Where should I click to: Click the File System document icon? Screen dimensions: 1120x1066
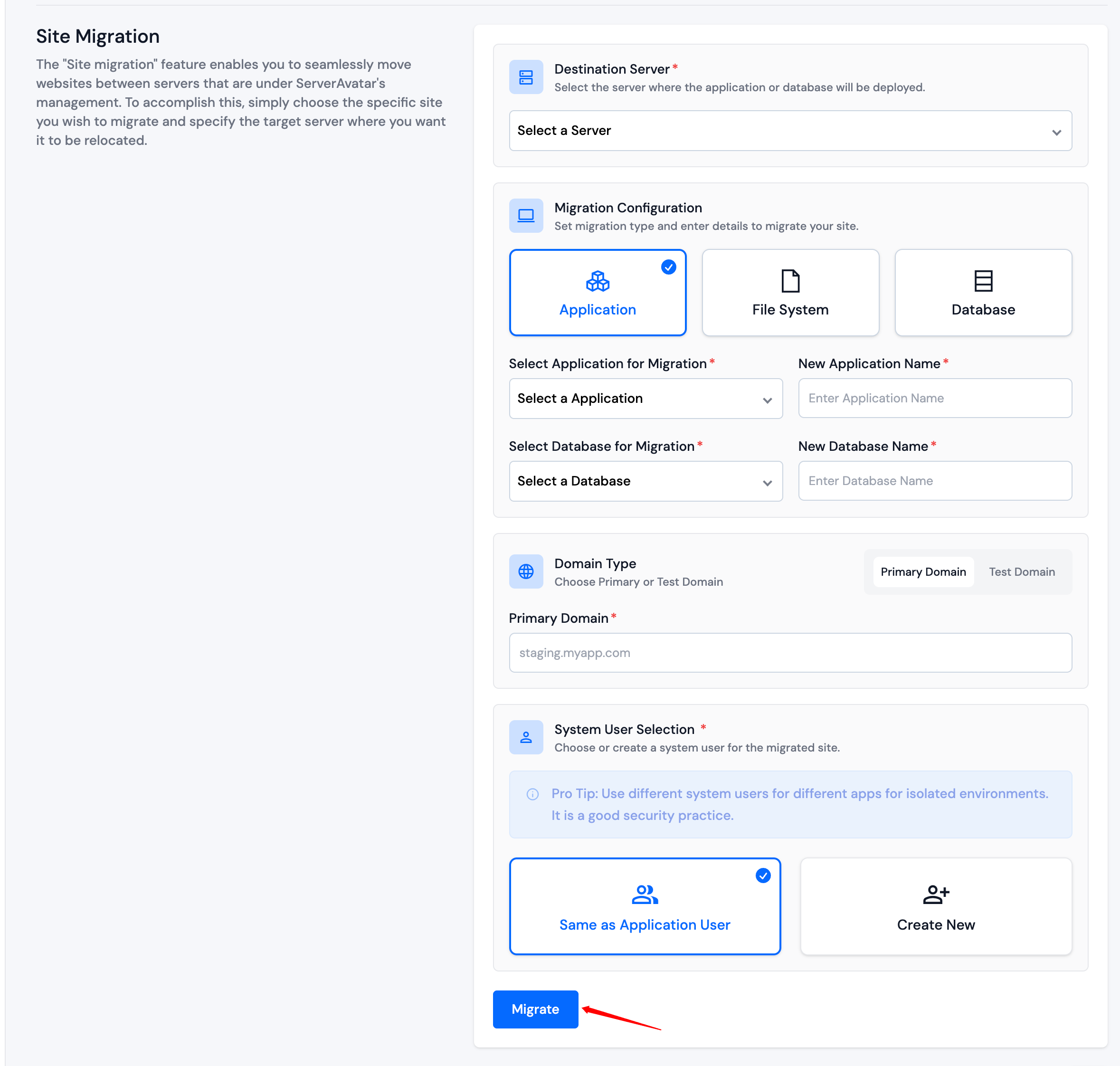(x=790, y=281)
